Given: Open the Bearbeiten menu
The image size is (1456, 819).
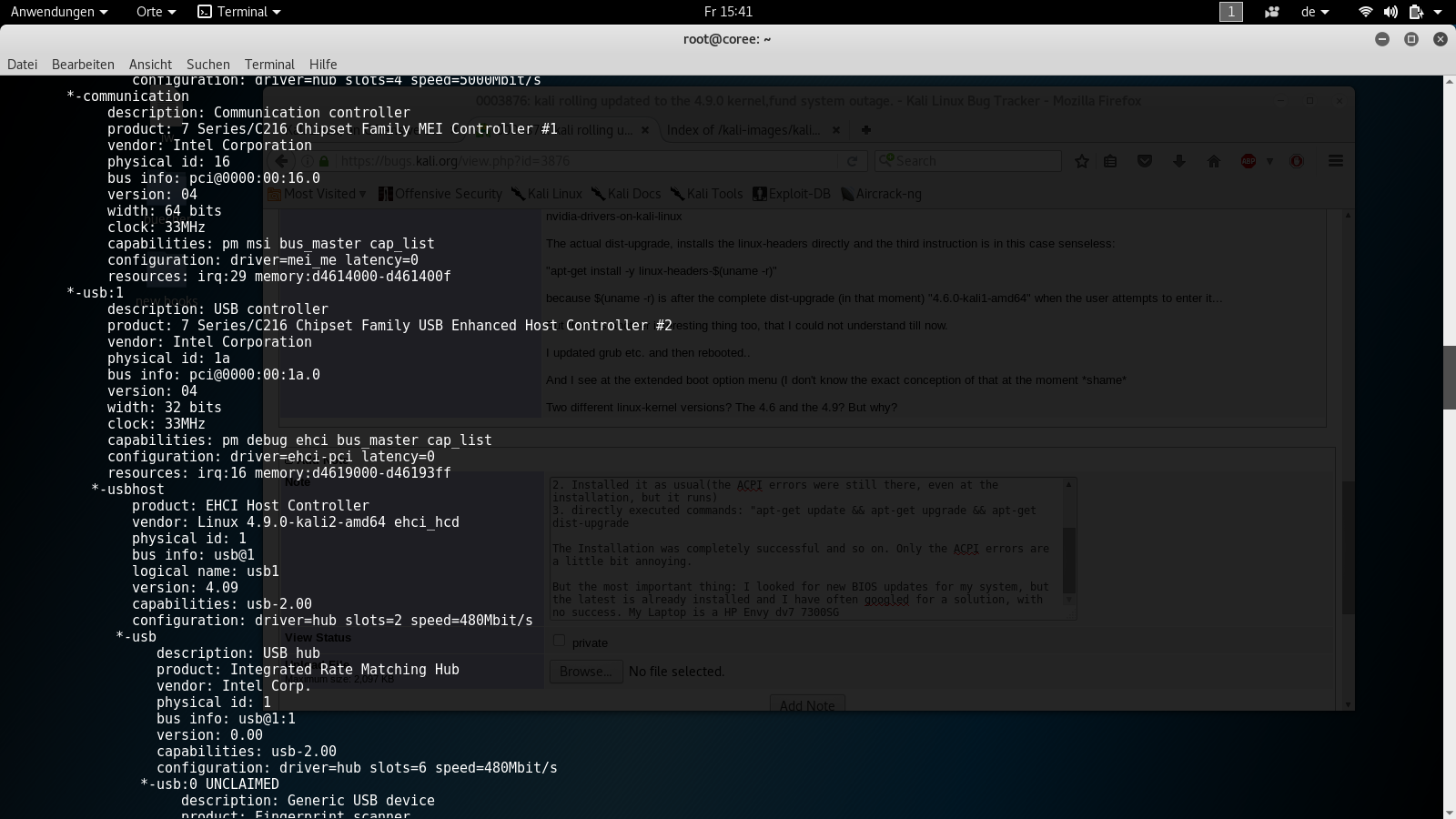Looking at the screenshot, I should tap(83, 65).
